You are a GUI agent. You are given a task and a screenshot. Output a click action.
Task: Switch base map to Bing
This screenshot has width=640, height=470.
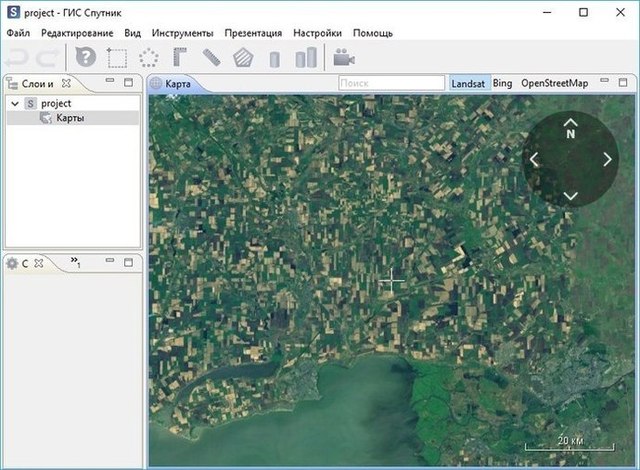[x=502, y=83]
